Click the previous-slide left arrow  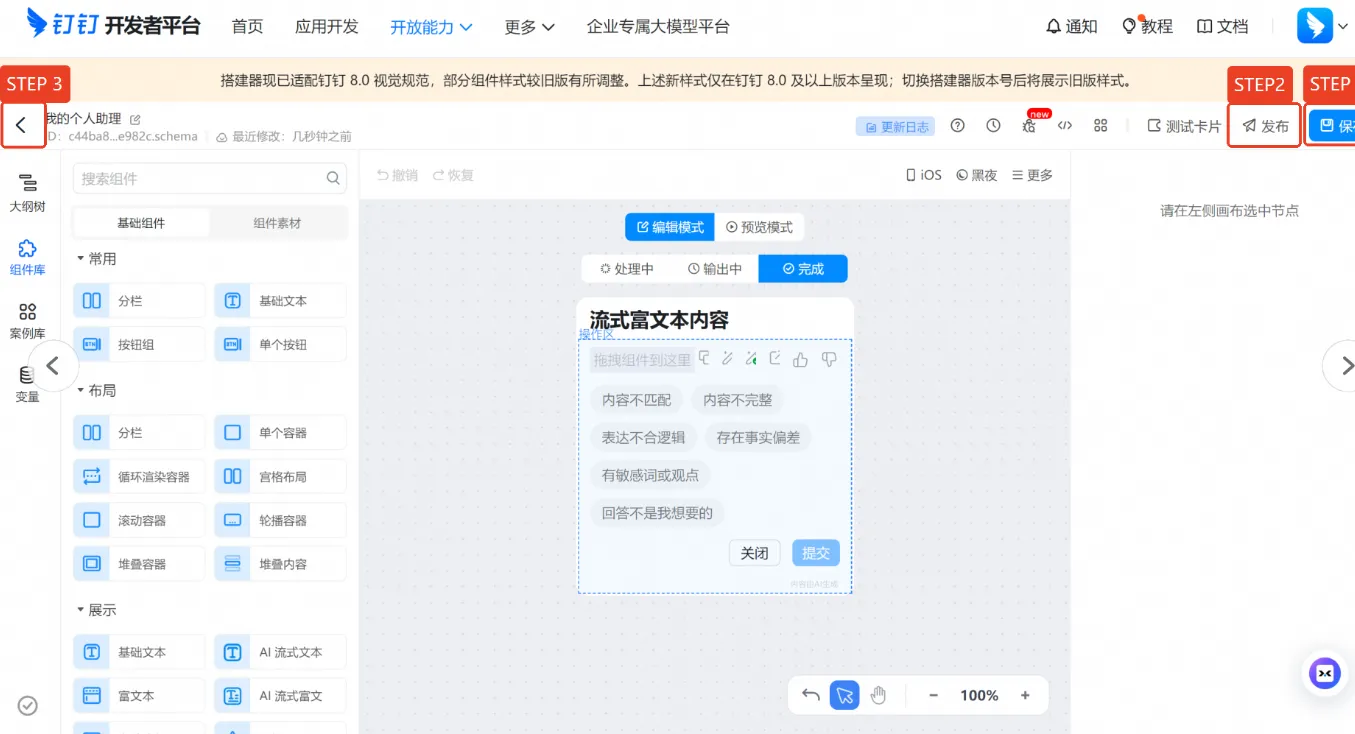(x=54, y=366)
